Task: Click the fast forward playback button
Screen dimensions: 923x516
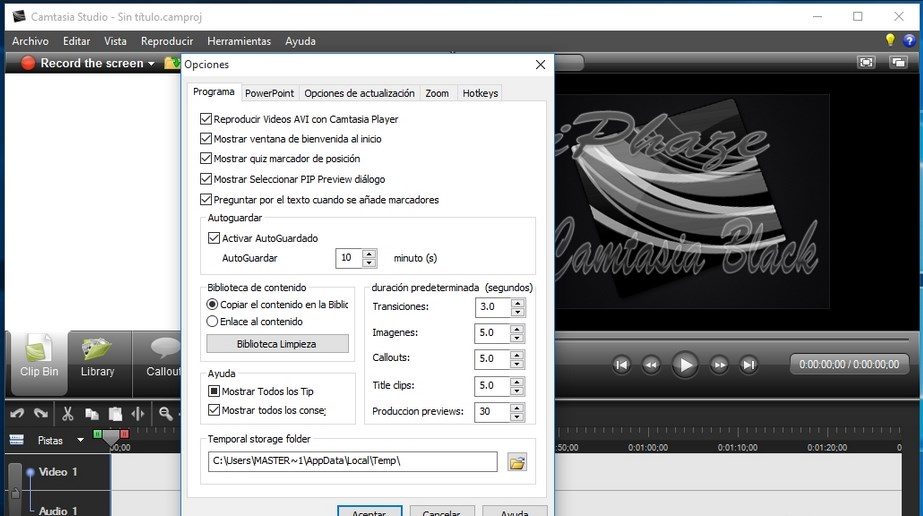Action: click(x=719, y=365)
